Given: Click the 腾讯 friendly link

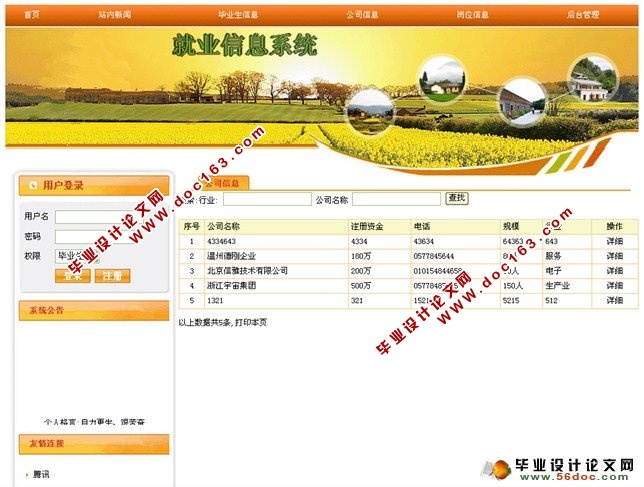Looking at the screenshot, I should pyautogui.click(x=41, y=475).
